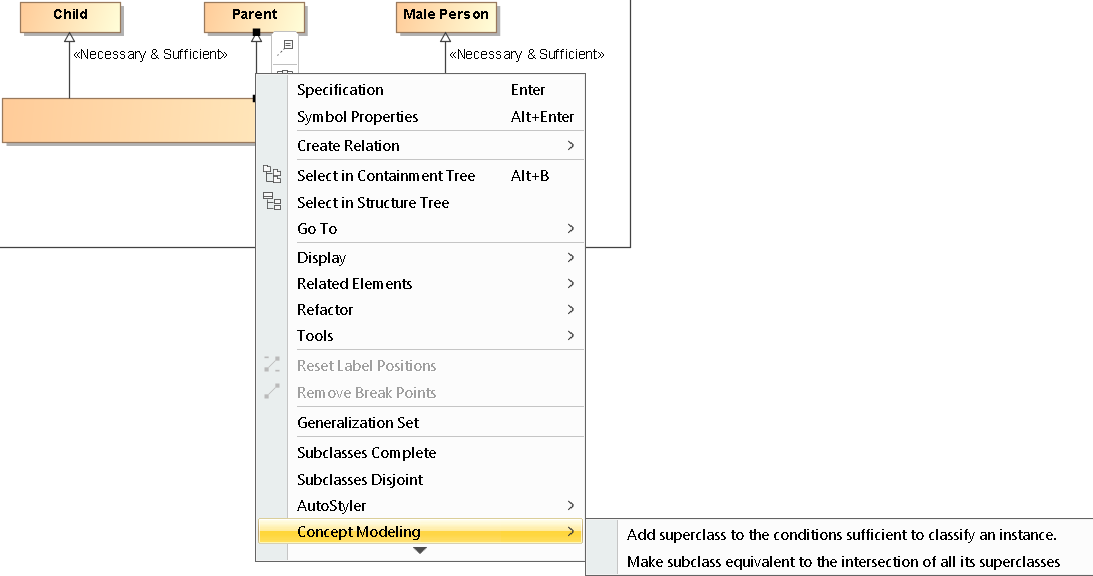The height and width of the screenshot is (576, 1093).
Task: Click the generalization arrowhead under Child
Action: click(69, 38)
